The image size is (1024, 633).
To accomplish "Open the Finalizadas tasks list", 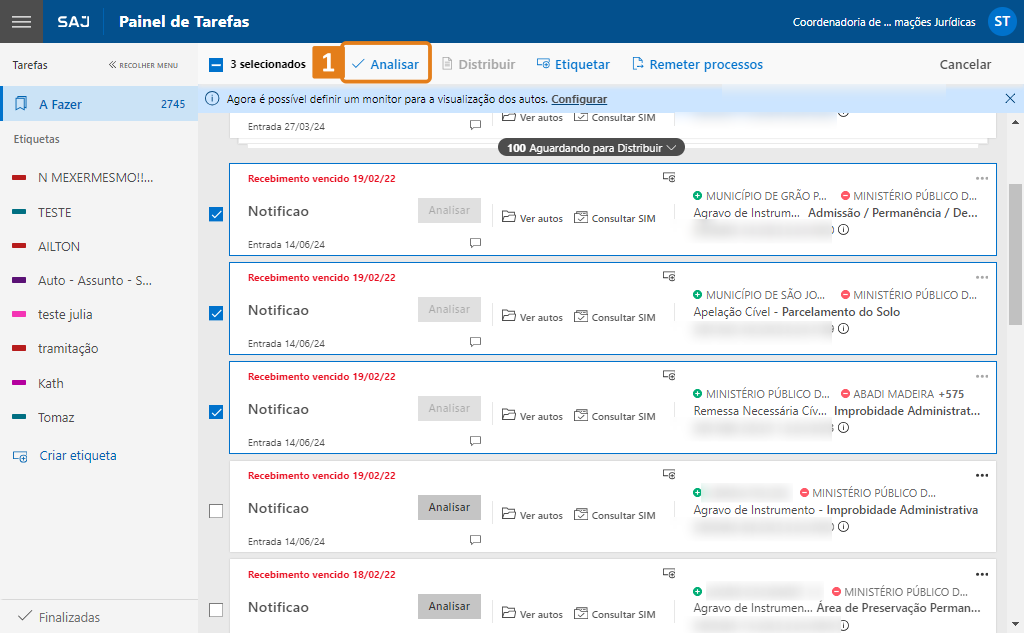I will 68,617.
